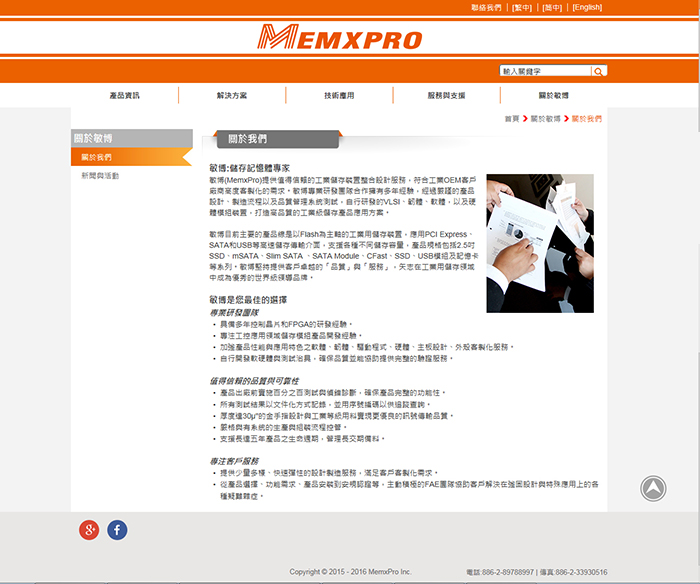700x584 pixels.
Task: Click the 敏博:儲存記憶體專家 heading
Action: [x=250, y=168]
